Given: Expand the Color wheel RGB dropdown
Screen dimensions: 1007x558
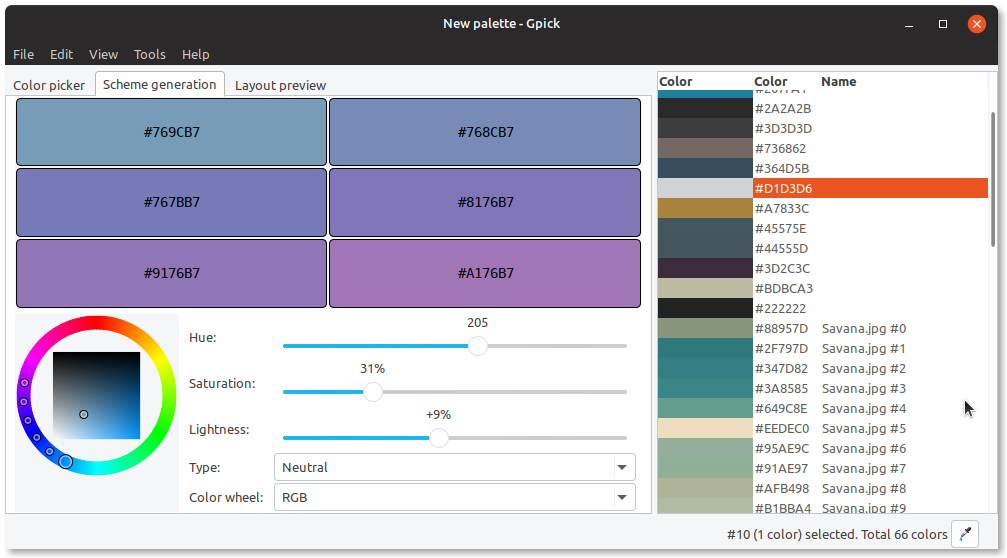Looking at the screenshot, I should [x=455, y=497].
